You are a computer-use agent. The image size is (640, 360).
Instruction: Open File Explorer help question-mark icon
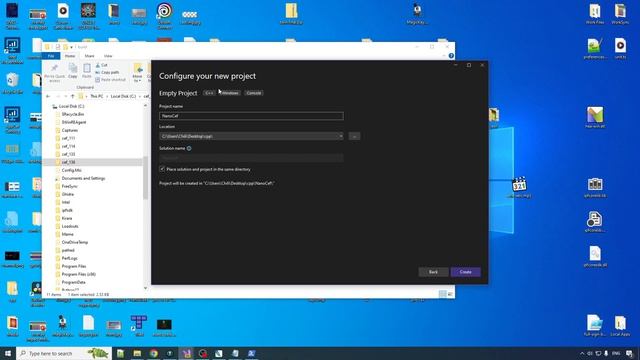point(451,56)
